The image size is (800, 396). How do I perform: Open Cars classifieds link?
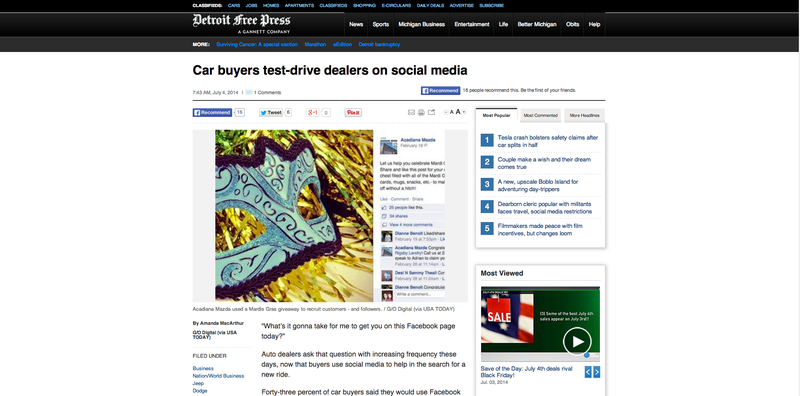coord(234,6)
